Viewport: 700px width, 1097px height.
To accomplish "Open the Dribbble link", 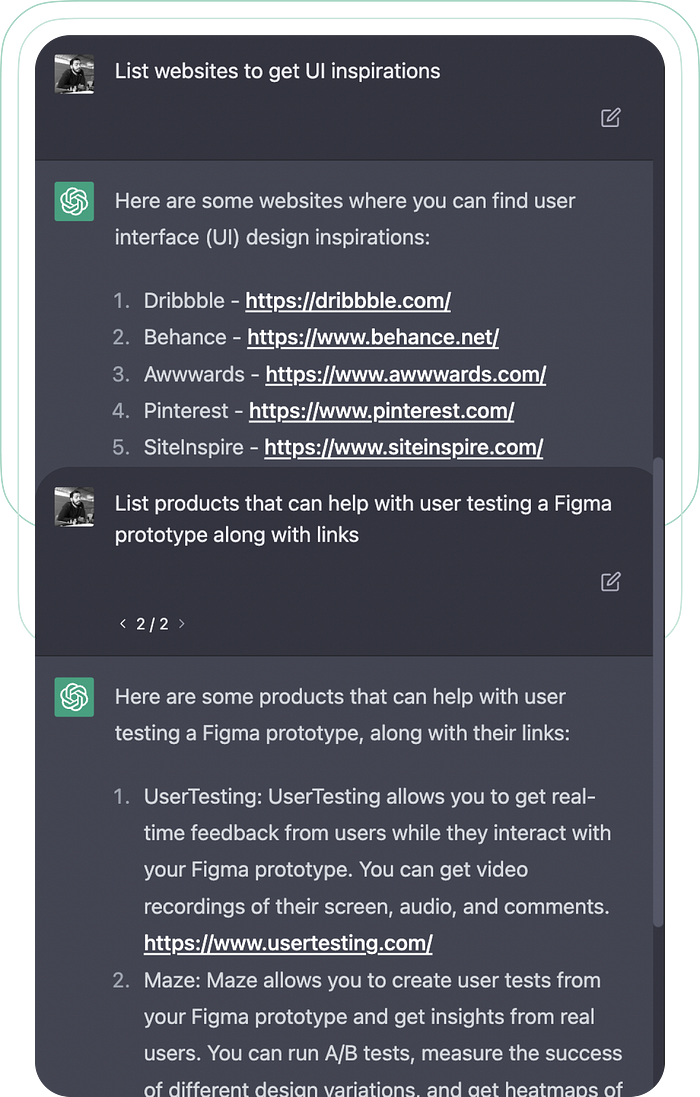I will [348, 300].
